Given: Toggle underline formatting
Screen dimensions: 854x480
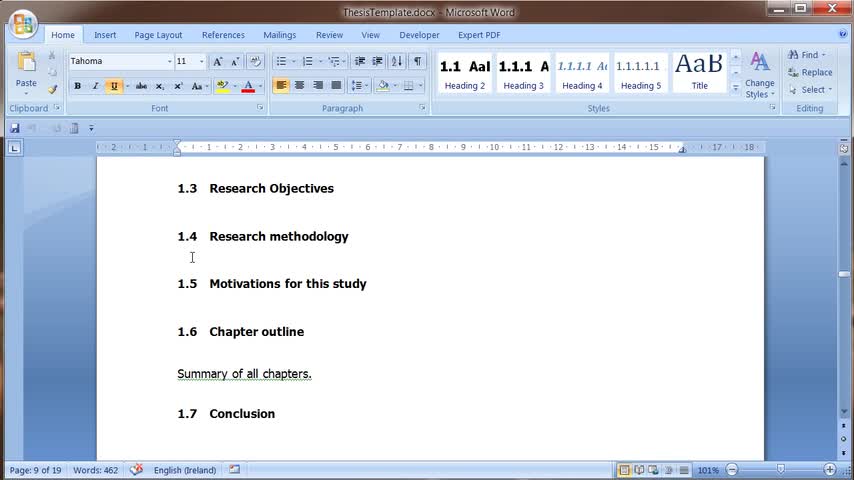Looking at the screenshot, I should 114,86.
